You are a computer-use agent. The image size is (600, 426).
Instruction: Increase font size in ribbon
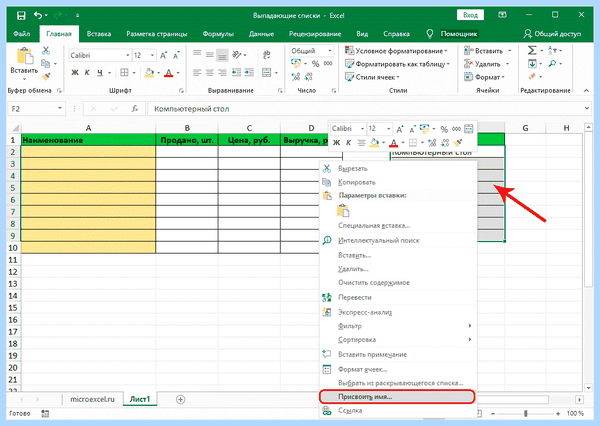pos(163,55)
